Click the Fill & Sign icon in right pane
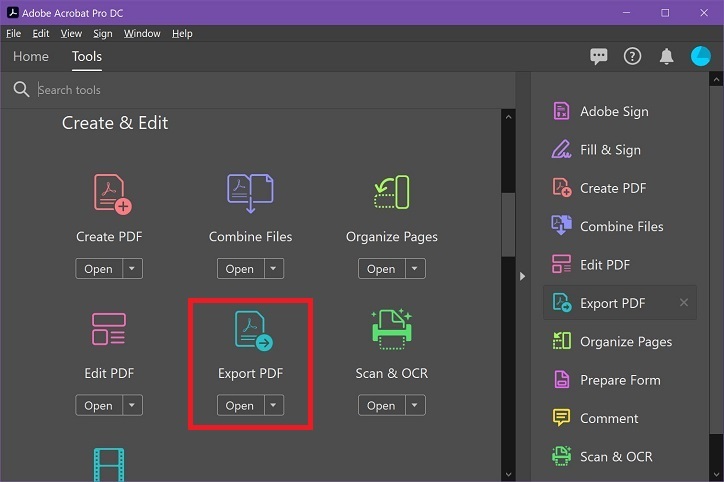This screenshot has width=724, height=482. pos(561,150)
